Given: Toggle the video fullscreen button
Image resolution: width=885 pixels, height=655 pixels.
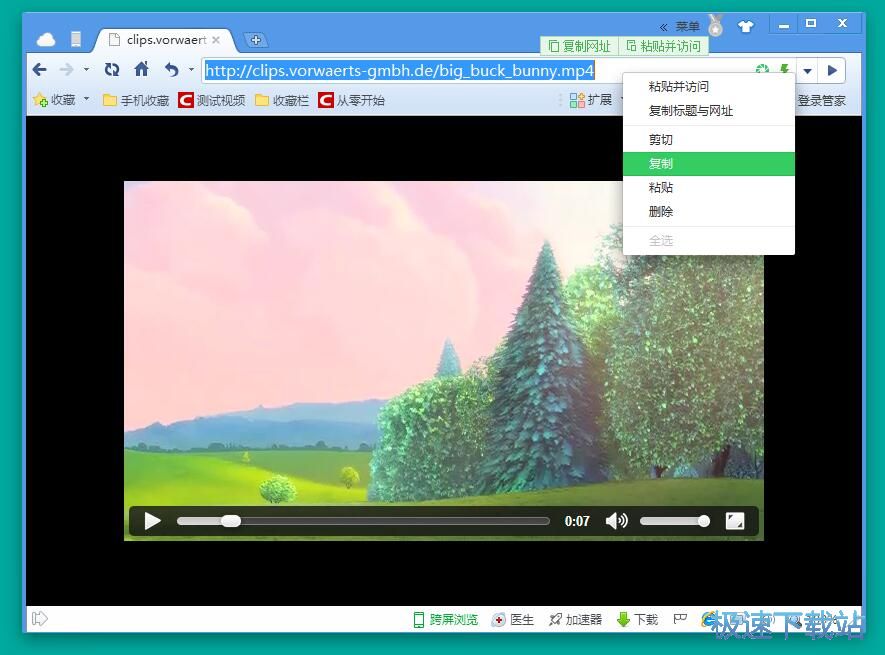Looking at the screenshot, I should pos(734,521).
